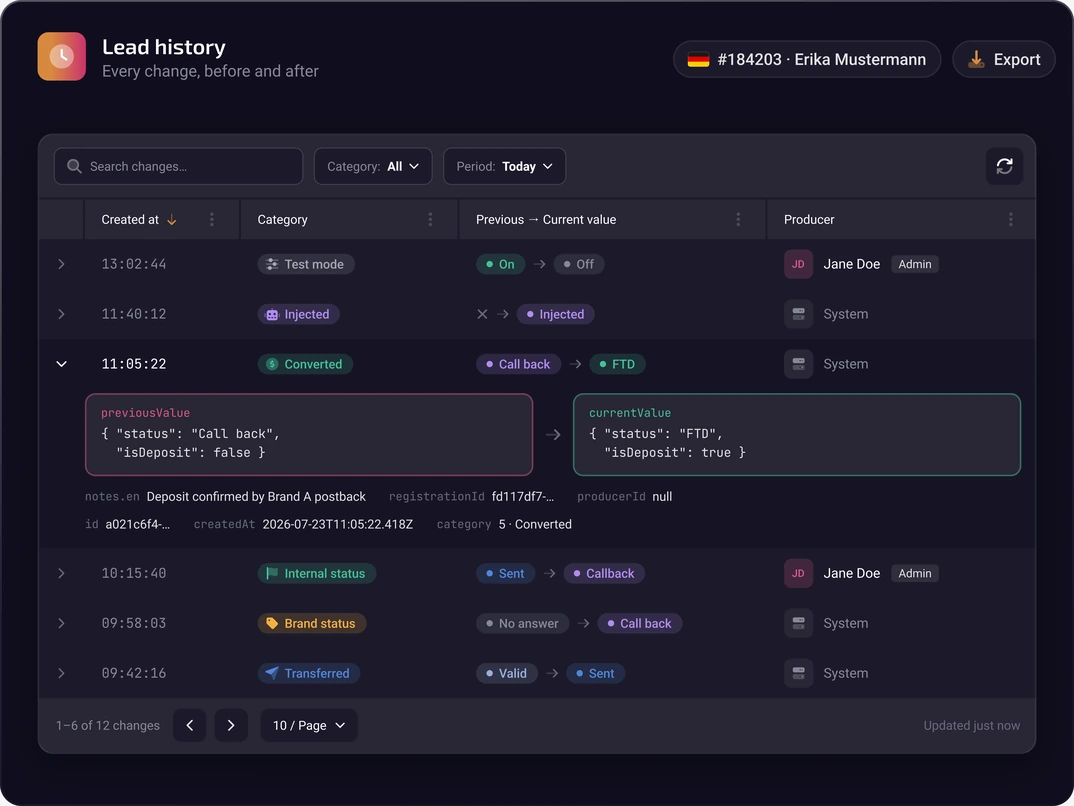Viewport: 1074px width, 806px height.
Task: Click Jane Doe name in 13:02:44 row
Action: 851,264
